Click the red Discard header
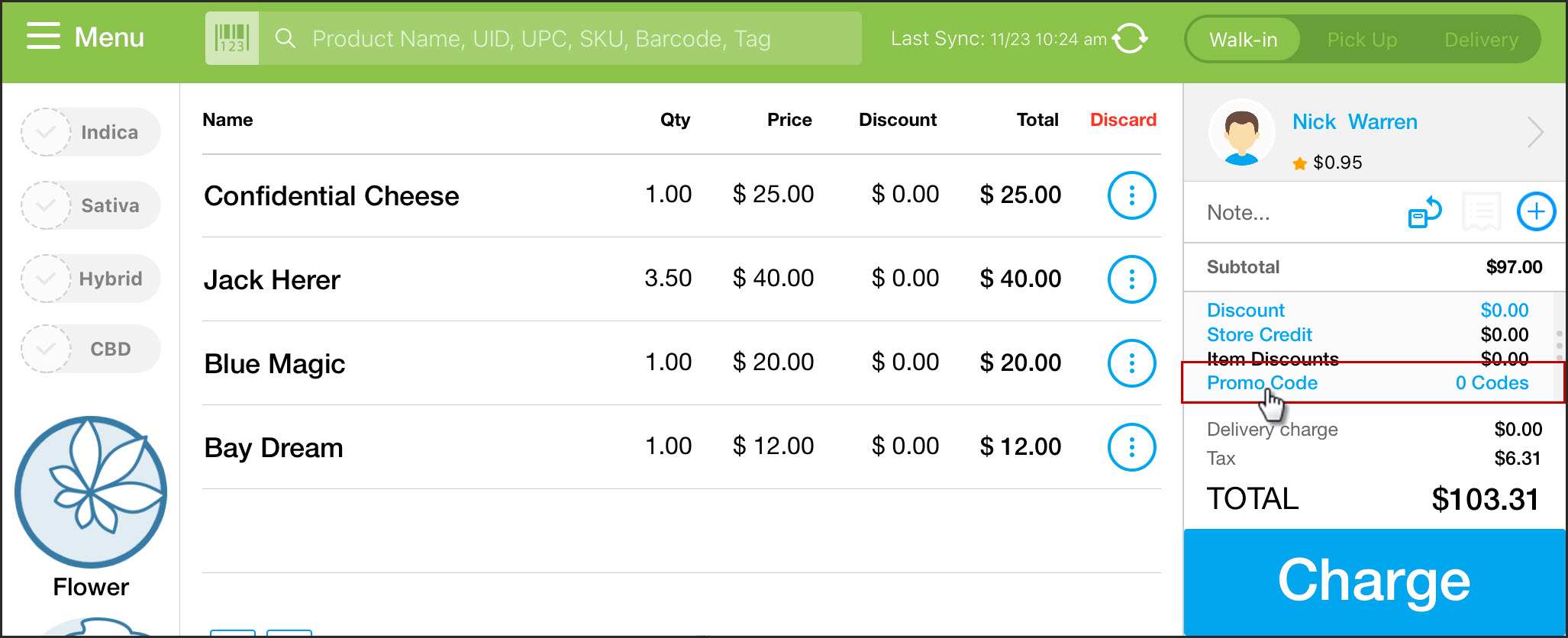The width and height of the screenshot is (1568, 638). (1123, 120)
